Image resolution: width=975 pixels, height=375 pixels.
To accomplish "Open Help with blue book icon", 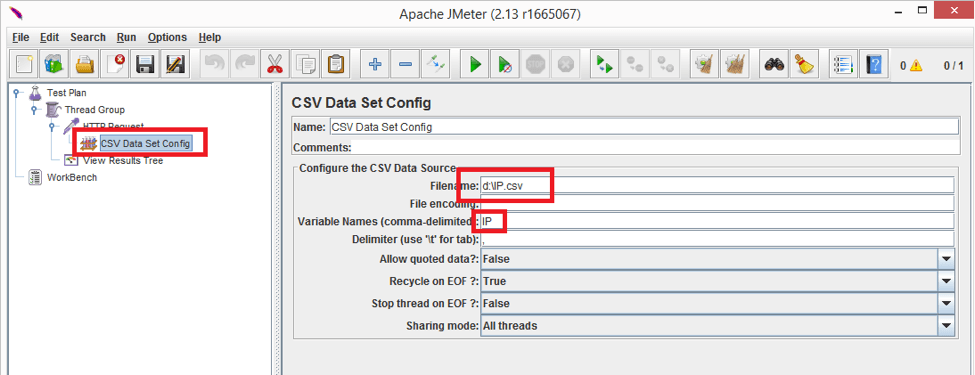I will pos(874,63).
